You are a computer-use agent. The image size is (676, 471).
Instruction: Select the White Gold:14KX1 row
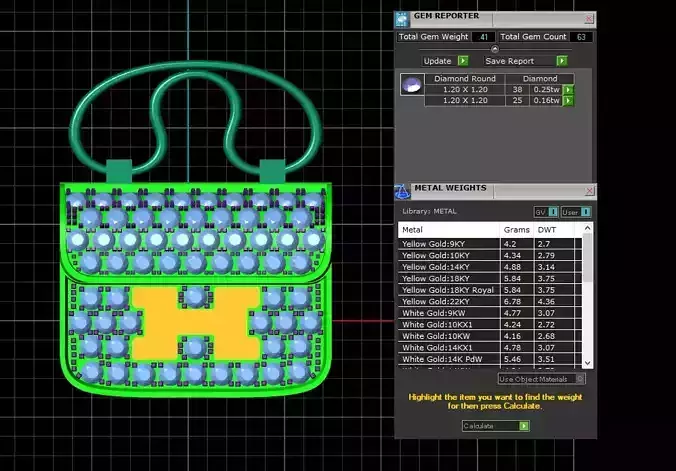490,348
